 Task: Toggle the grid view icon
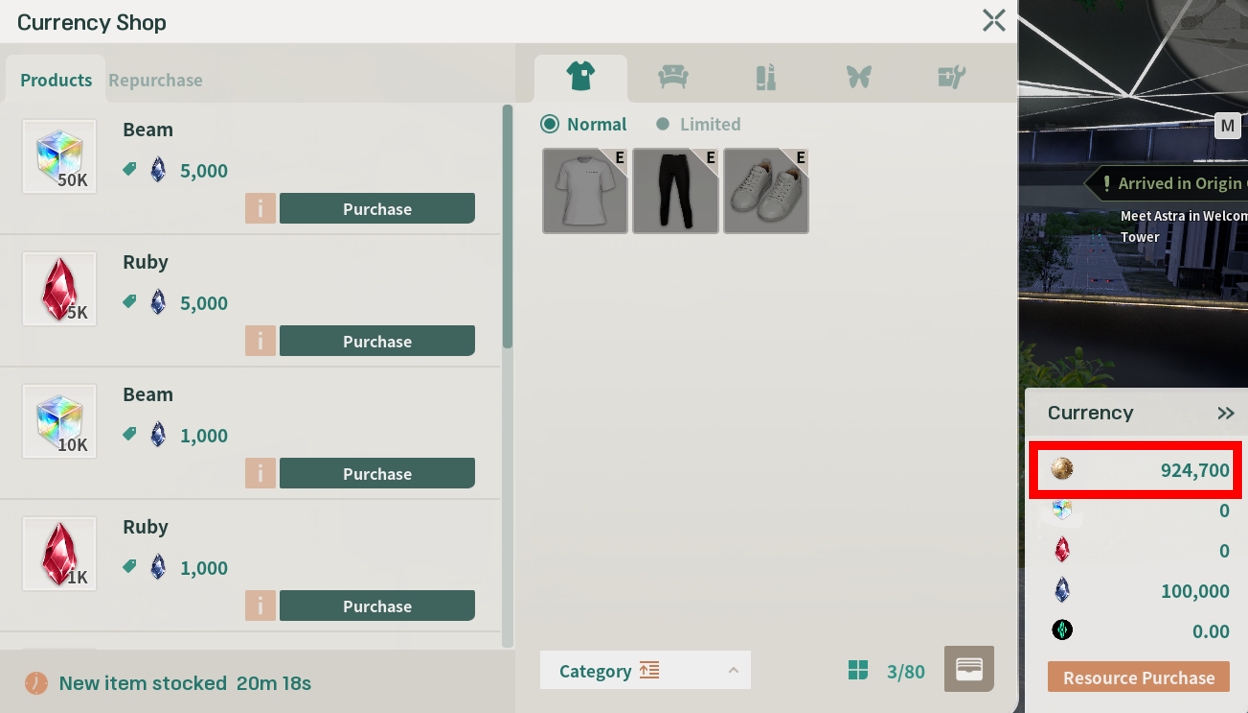(x=858, y=670)
